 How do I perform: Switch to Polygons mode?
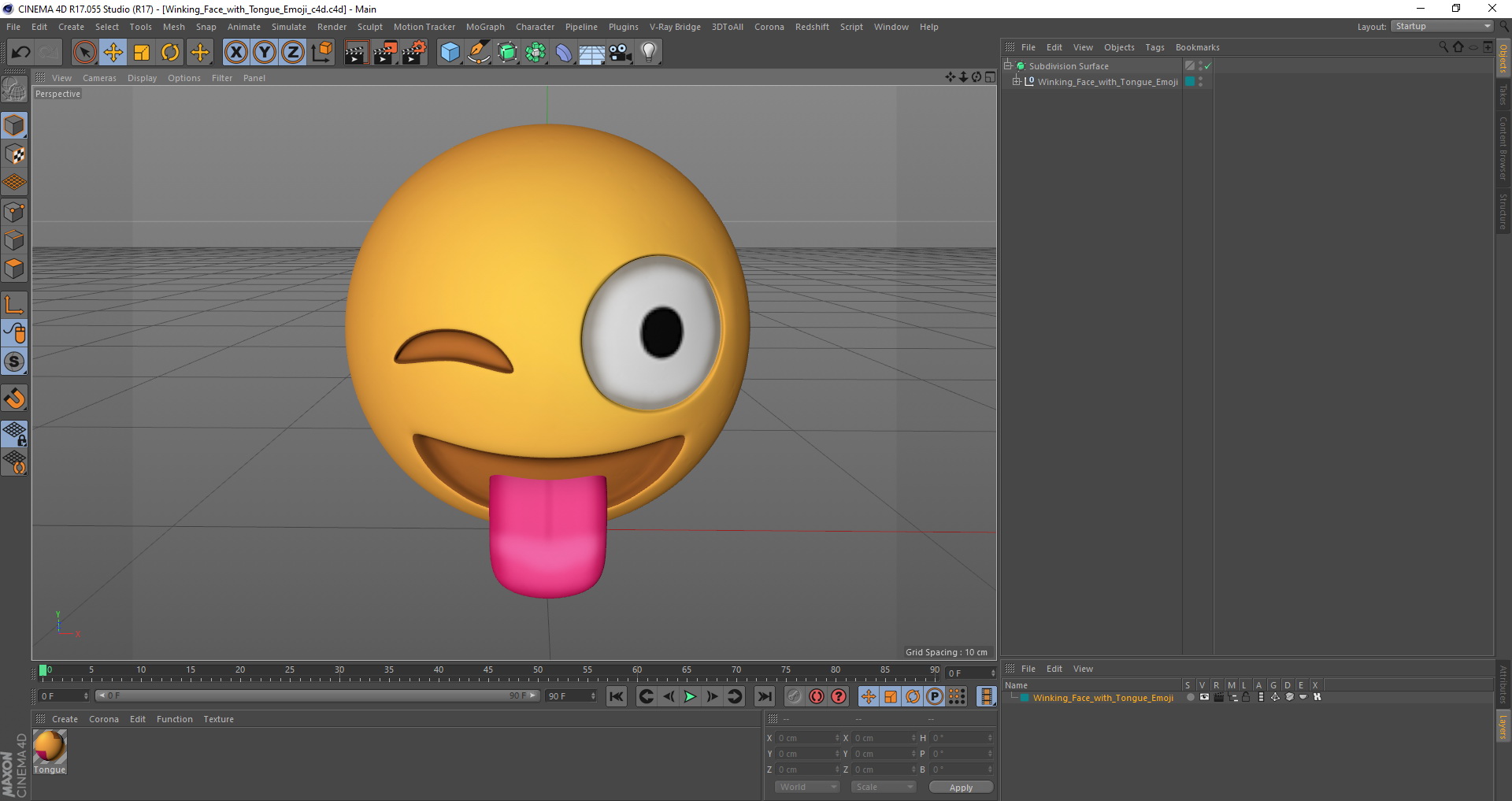click(14, 269)
